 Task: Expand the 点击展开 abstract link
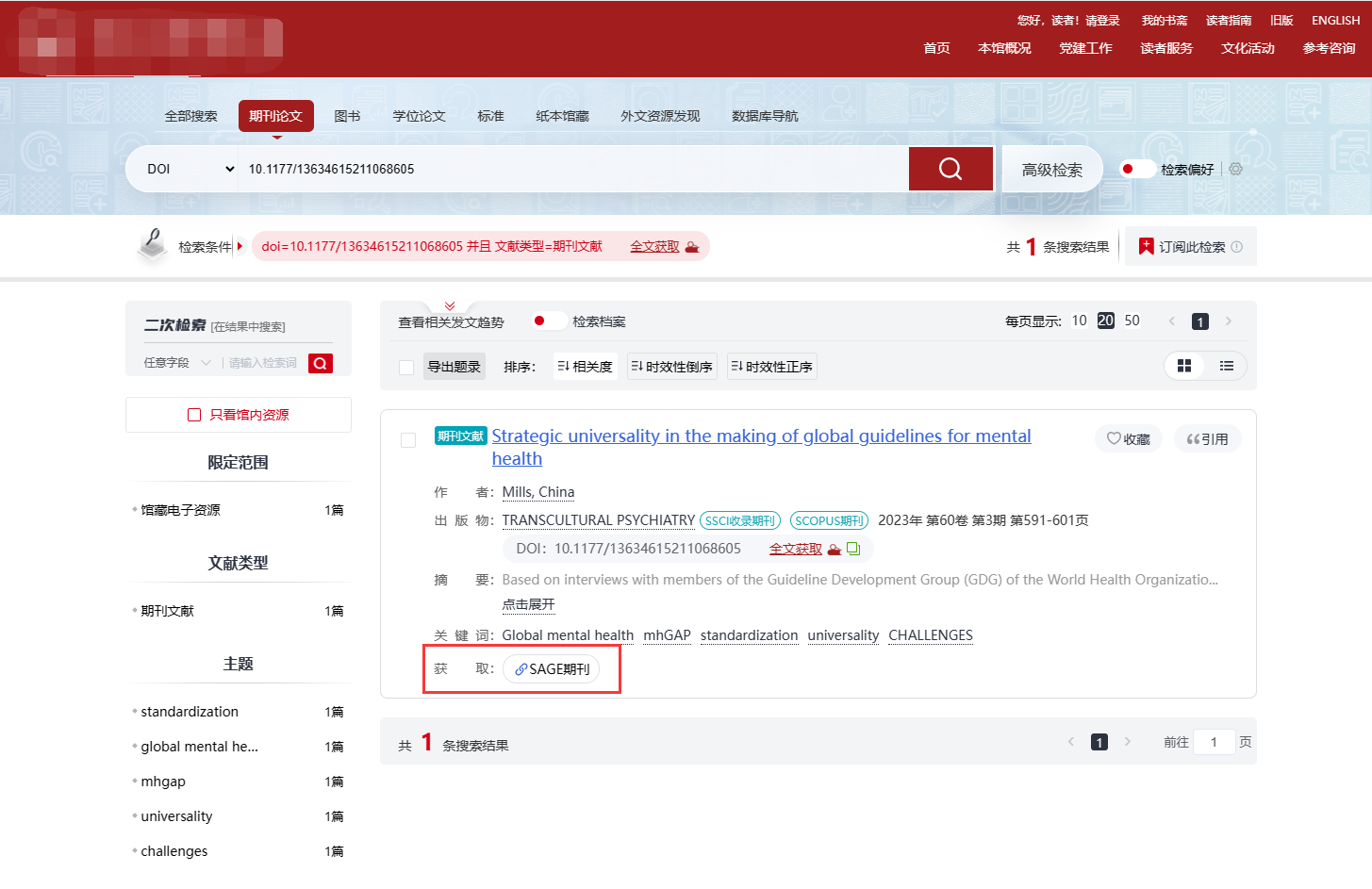coord(528,604)
